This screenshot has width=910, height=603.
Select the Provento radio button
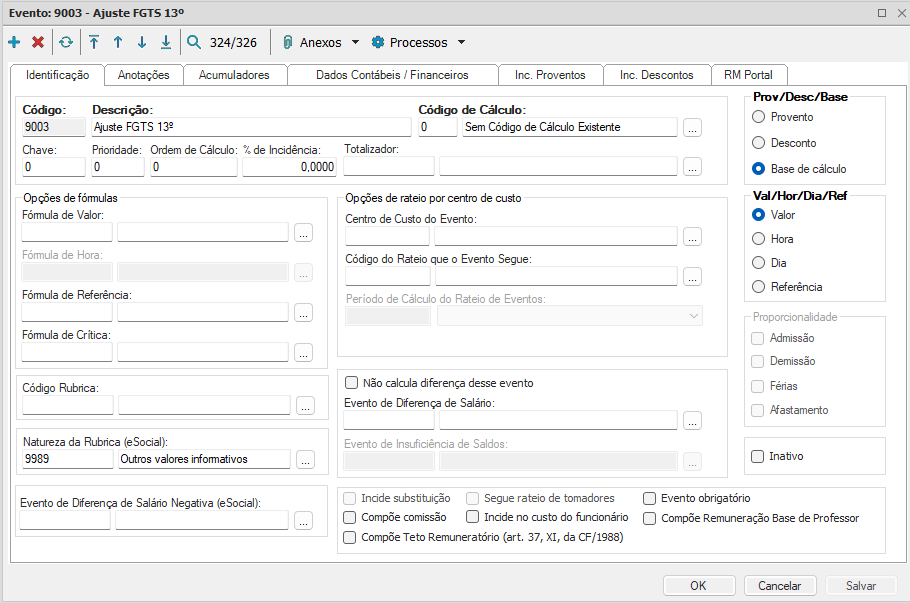[759, 117]
